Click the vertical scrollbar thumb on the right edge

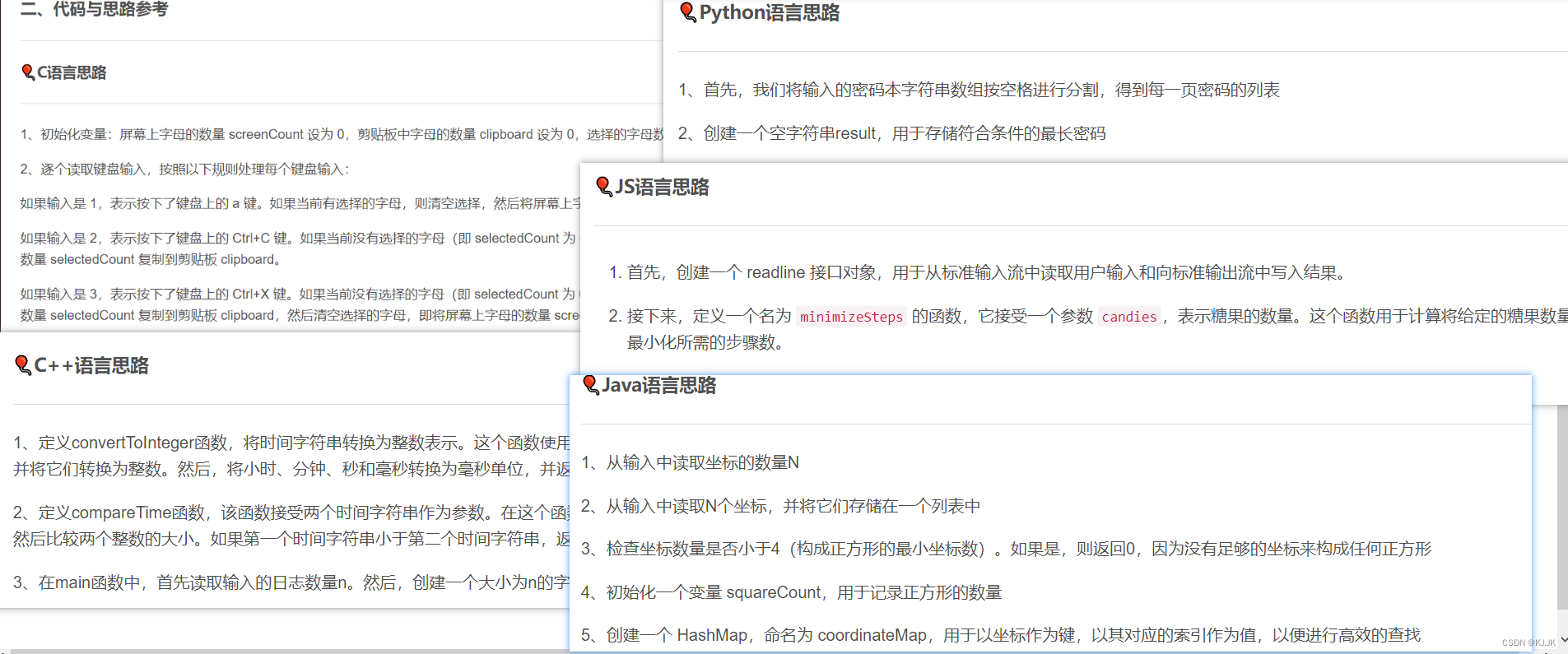click(x=1562, y=506)
